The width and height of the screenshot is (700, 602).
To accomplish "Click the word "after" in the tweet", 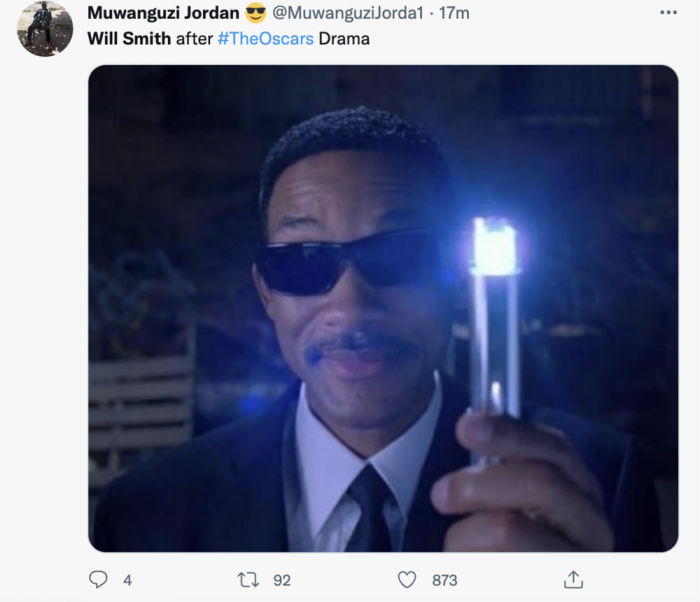I will click(x=194, y=38).
